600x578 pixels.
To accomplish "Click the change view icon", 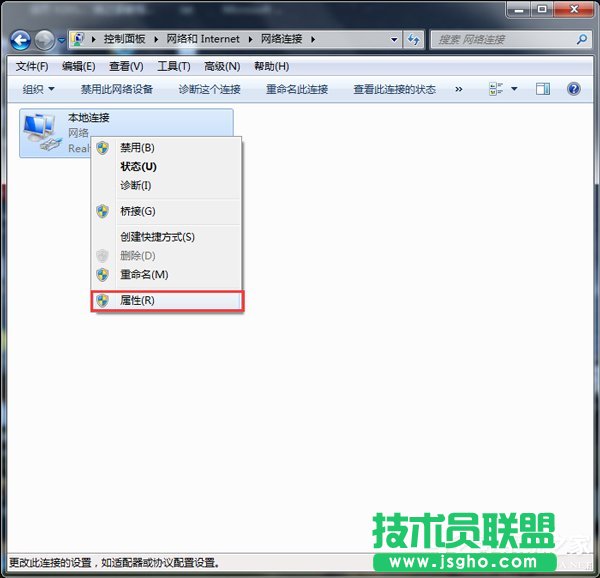I will tap(496, 89).
